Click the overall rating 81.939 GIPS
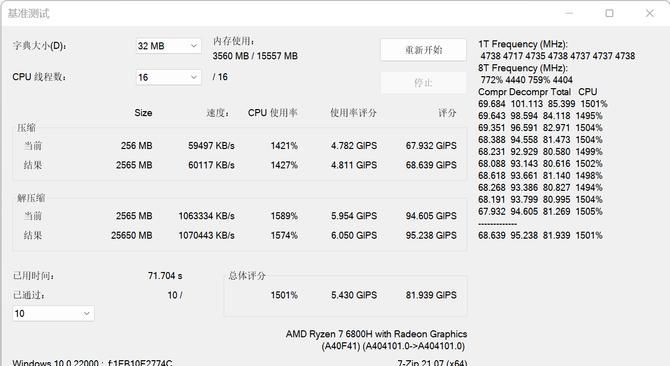The image size is (670, 366). pos(431,295)
